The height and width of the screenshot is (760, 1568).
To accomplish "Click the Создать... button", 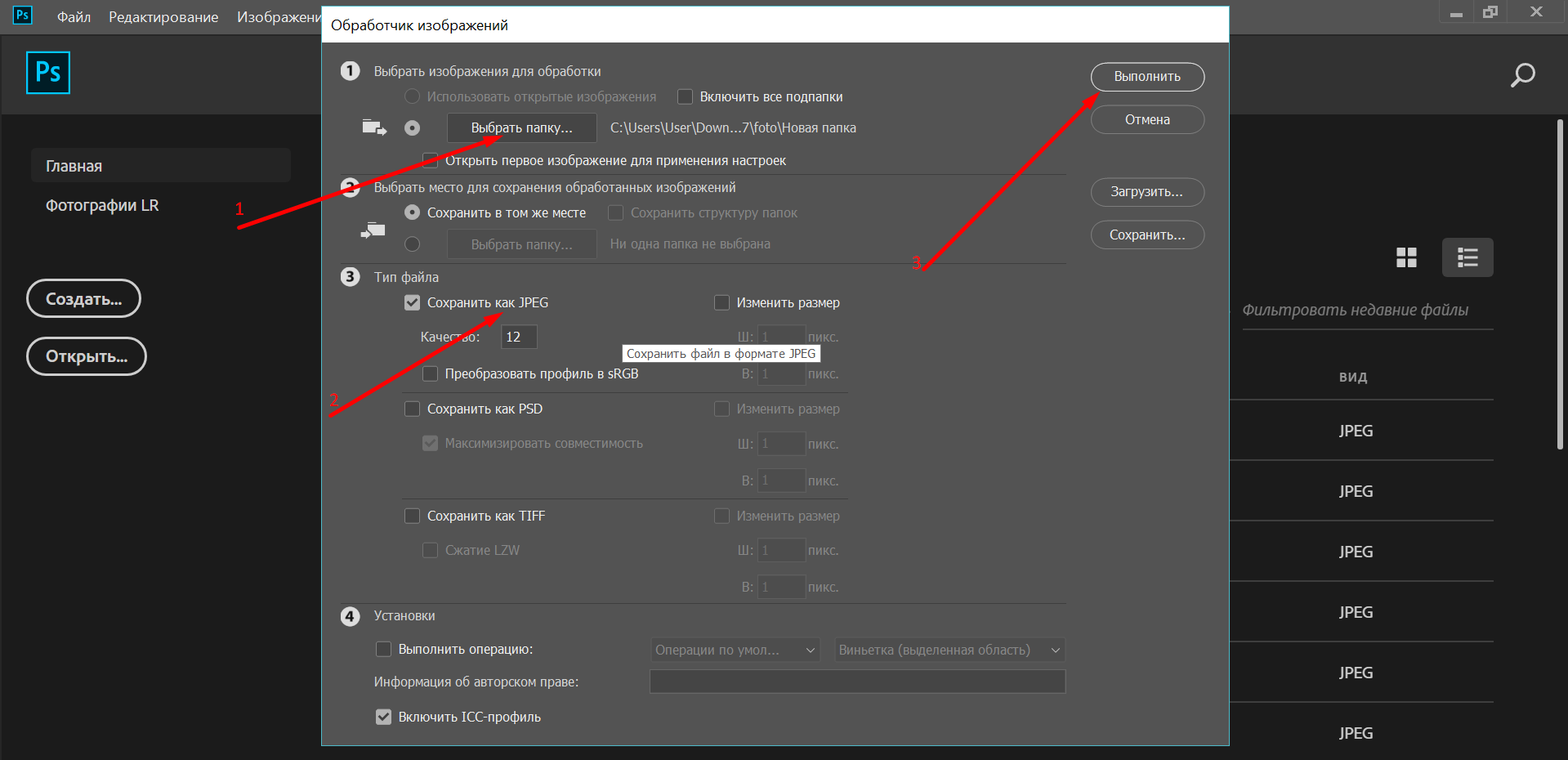I will click(x=83, y=299).
